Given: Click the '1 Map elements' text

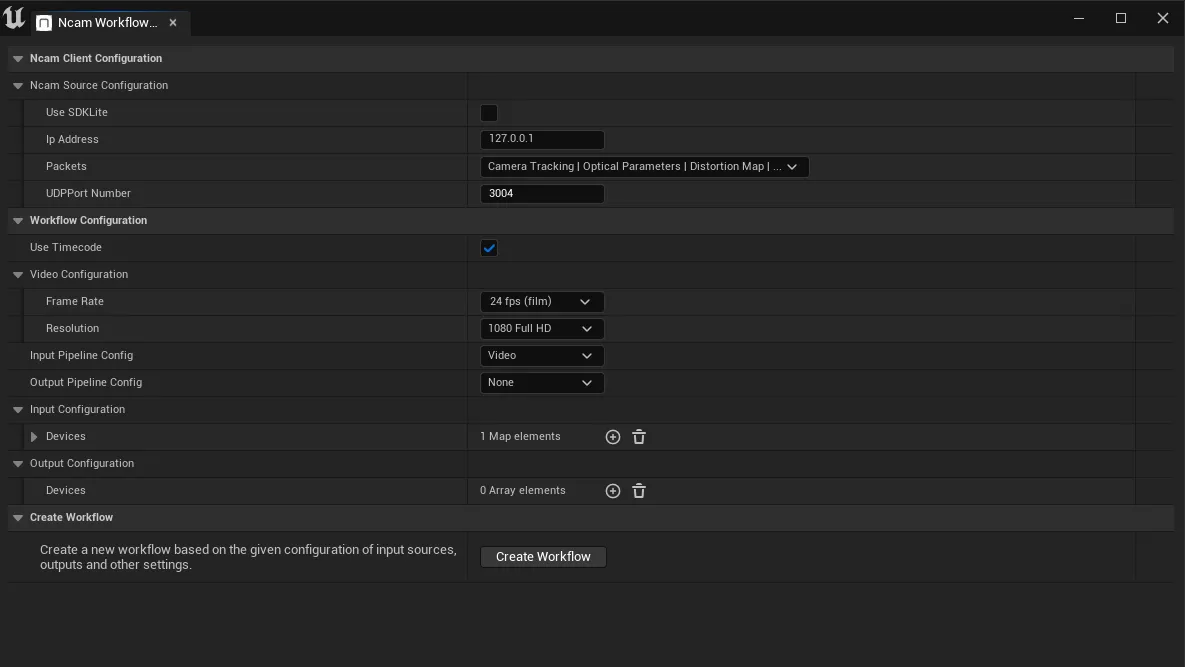Looking at the screenshot, I should pos(520,437).
